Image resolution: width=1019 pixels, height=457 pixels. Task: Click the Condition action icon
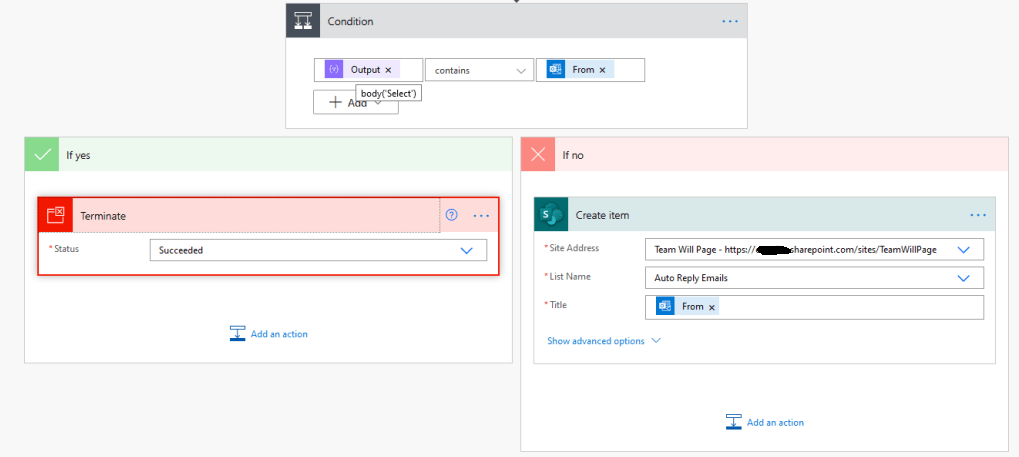304,21
